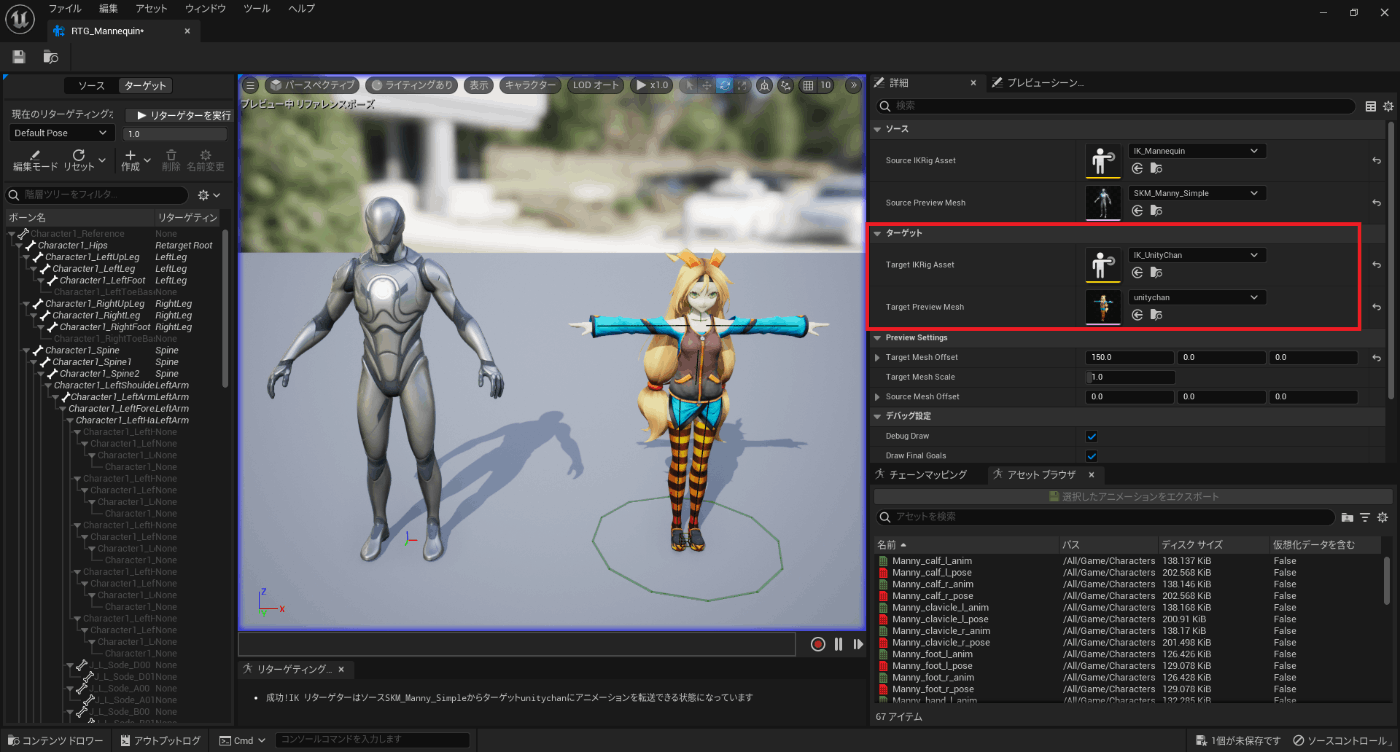Select the viewport select-mode arrow tool
The image size is (1400, 752).
click(688, 85)
